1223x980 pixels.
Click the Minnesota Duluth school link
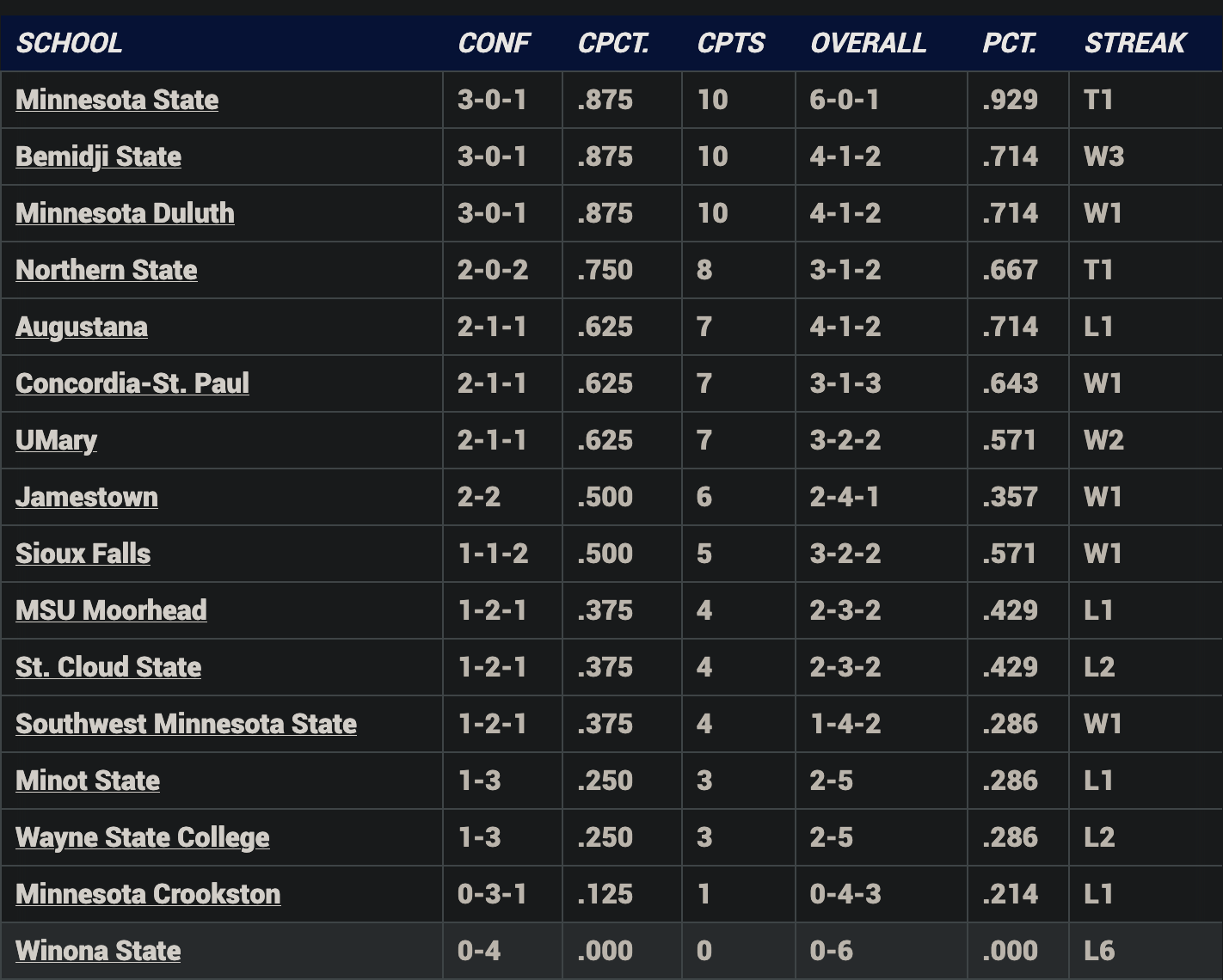125,213
